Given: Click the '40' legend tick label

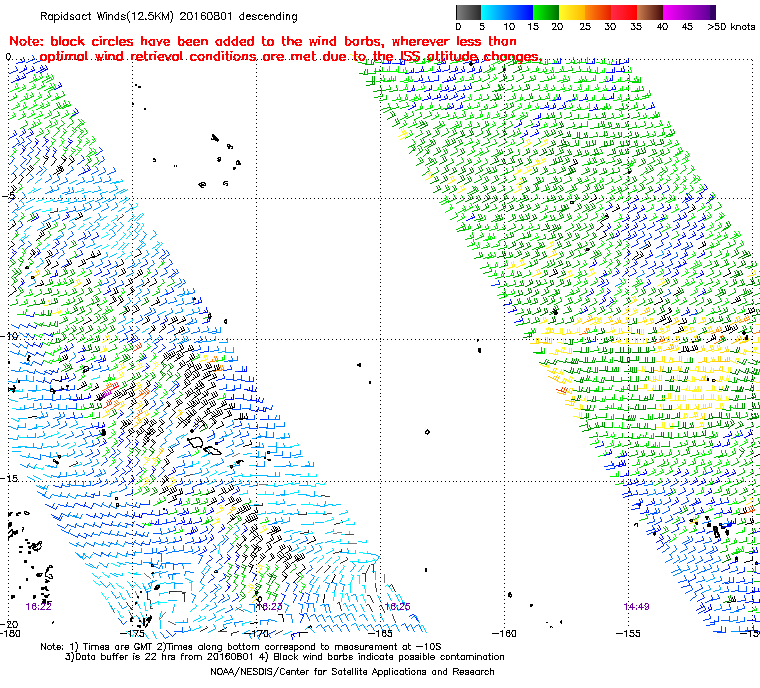Looking at the screenshot, I should click(662, 27).
